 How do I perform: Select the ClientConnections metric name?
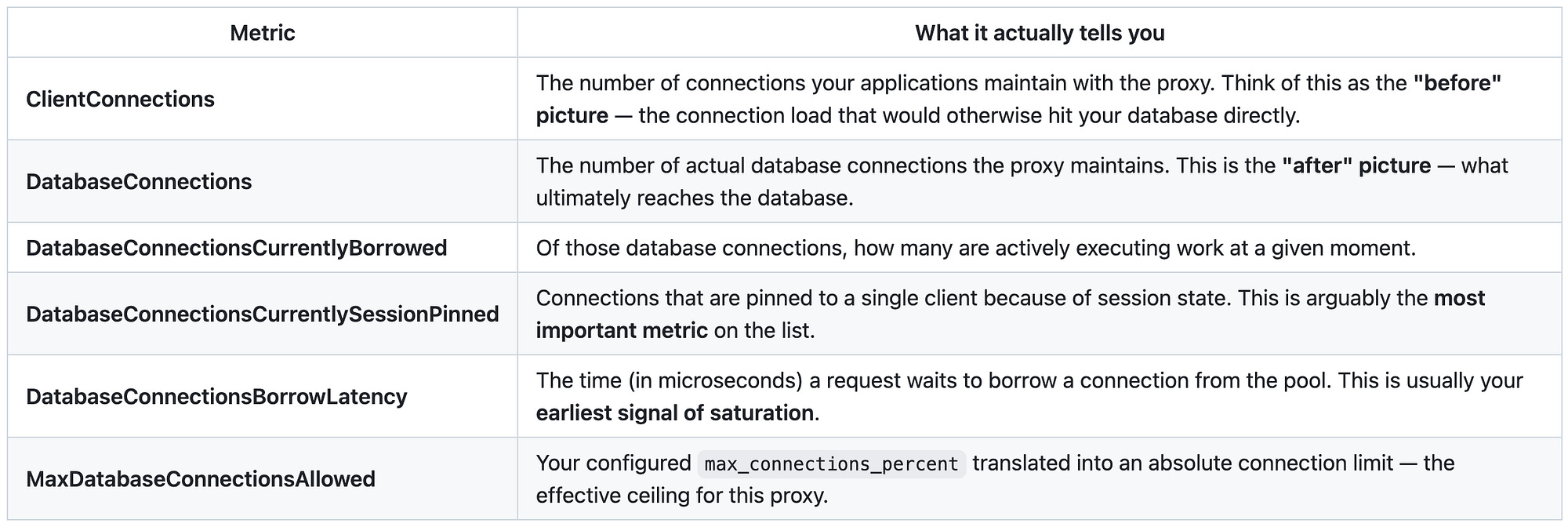coord(120,99)
